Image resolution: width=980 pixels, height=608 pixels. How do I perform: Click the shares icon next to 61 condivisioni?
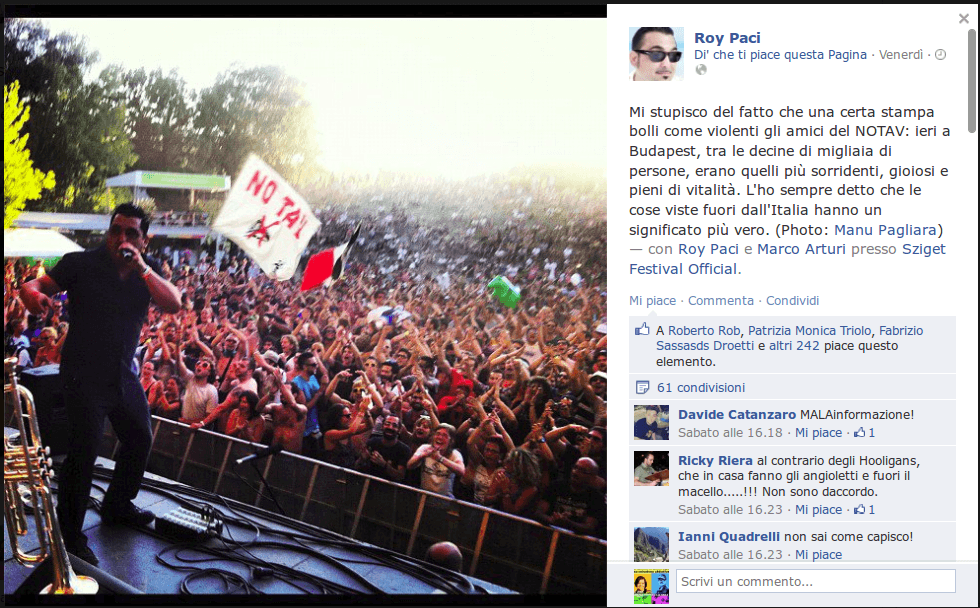(x=642, y=387)
